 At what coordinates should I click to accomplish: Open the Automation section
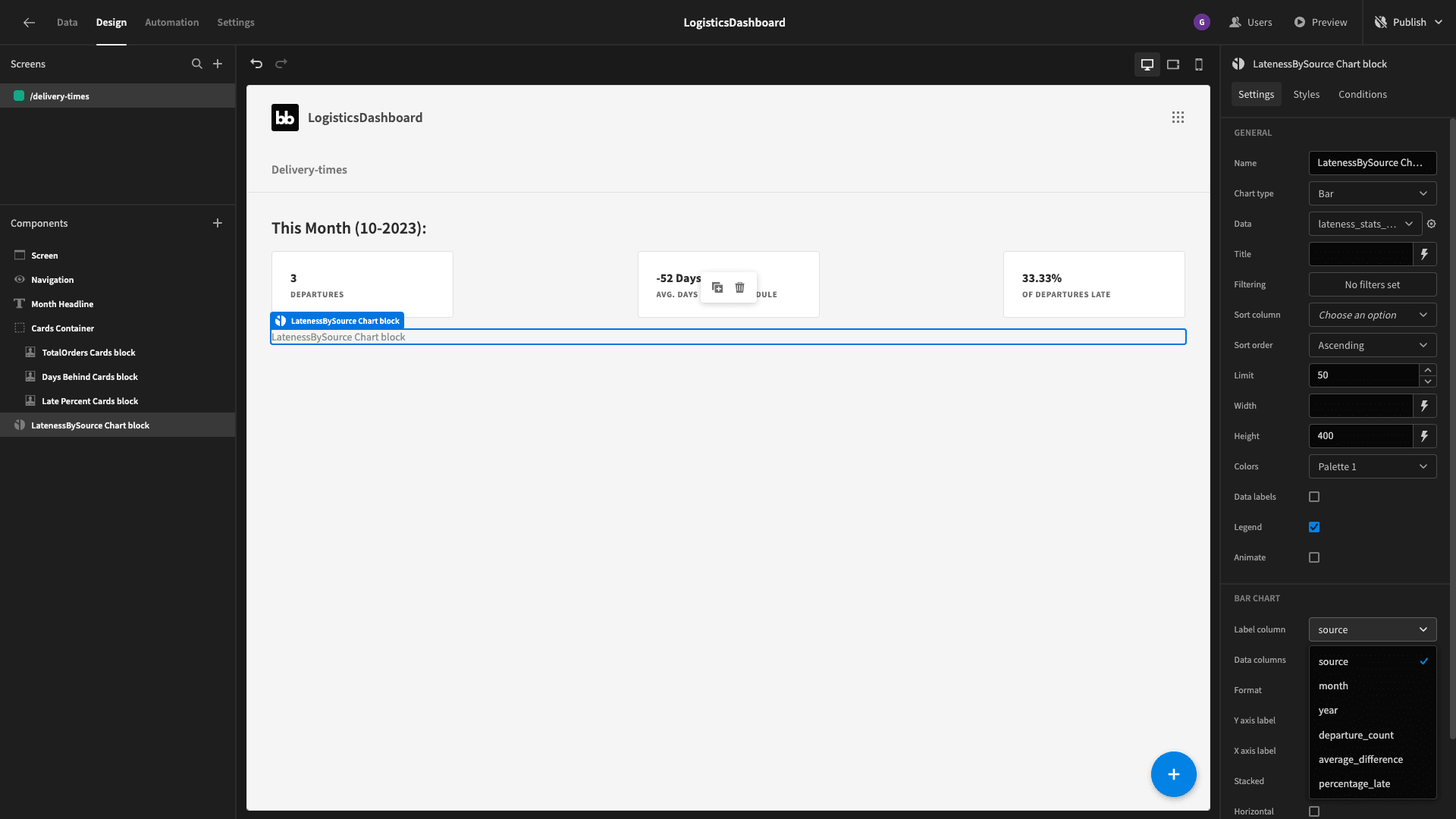171,22
